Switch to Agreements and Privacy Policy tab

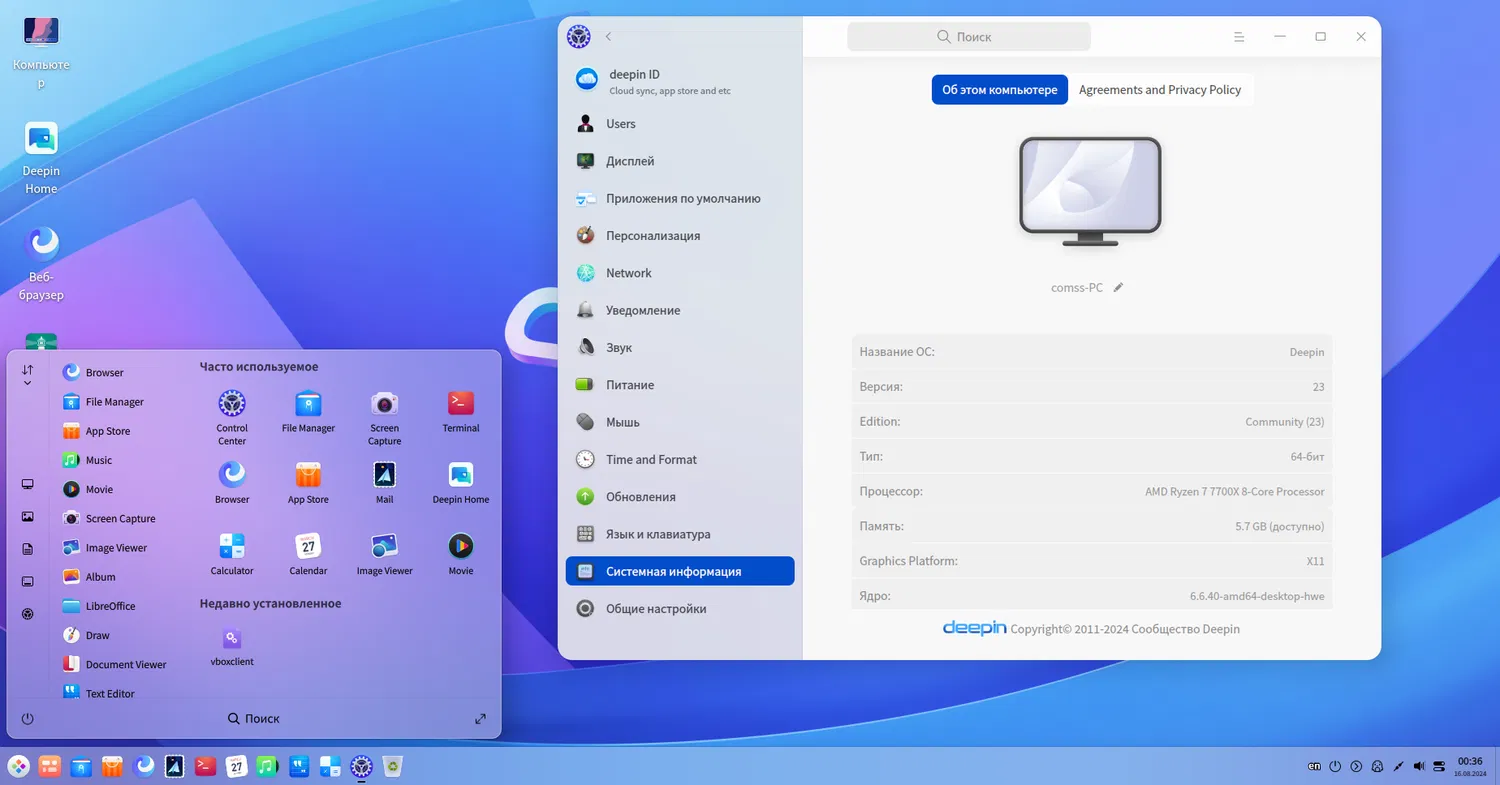click(1159, 90)
